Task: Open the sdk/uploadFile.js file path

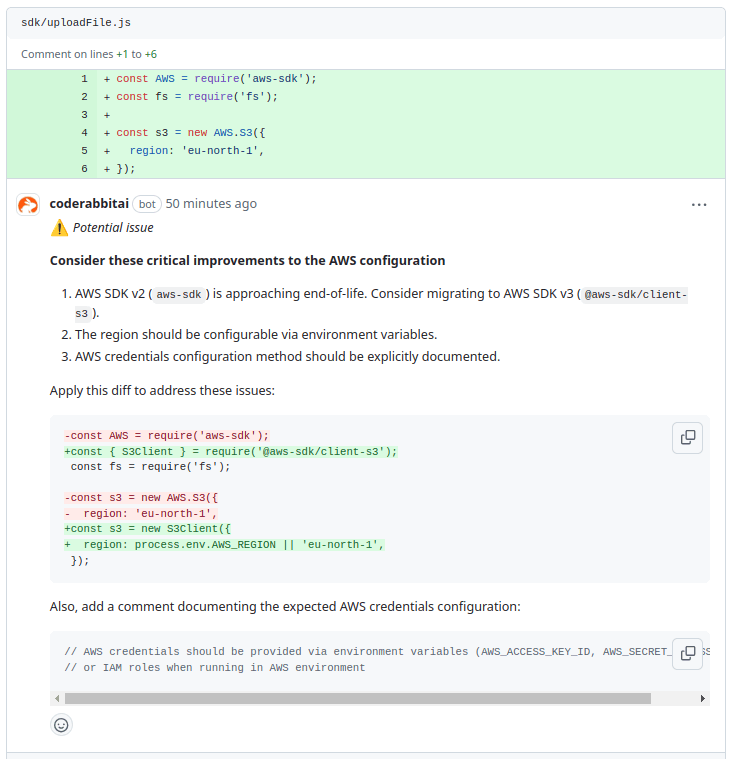Action: [x=76, y=22]
